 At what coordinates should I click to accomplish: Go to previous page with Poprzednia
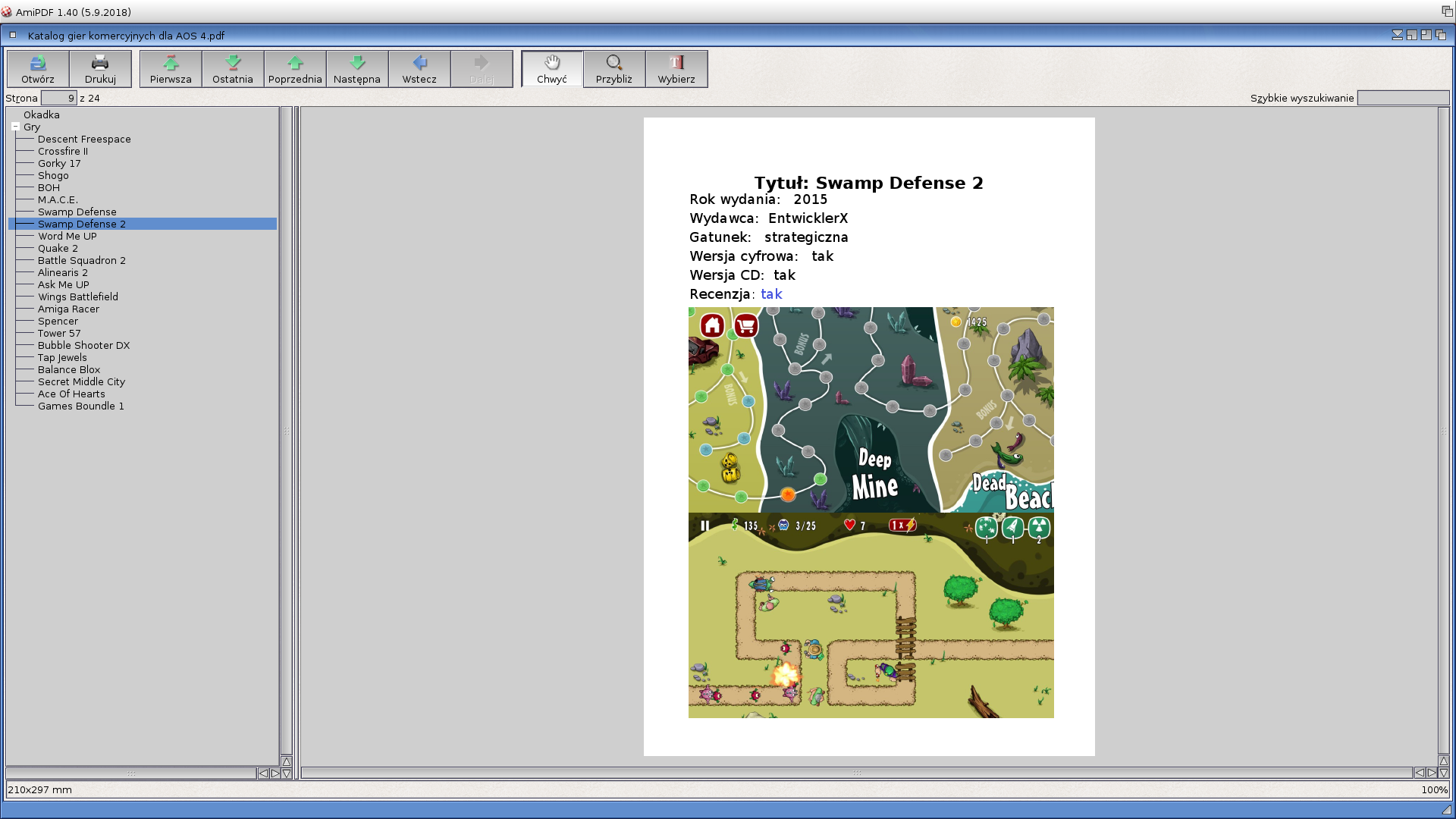click(x=295, y=69)
